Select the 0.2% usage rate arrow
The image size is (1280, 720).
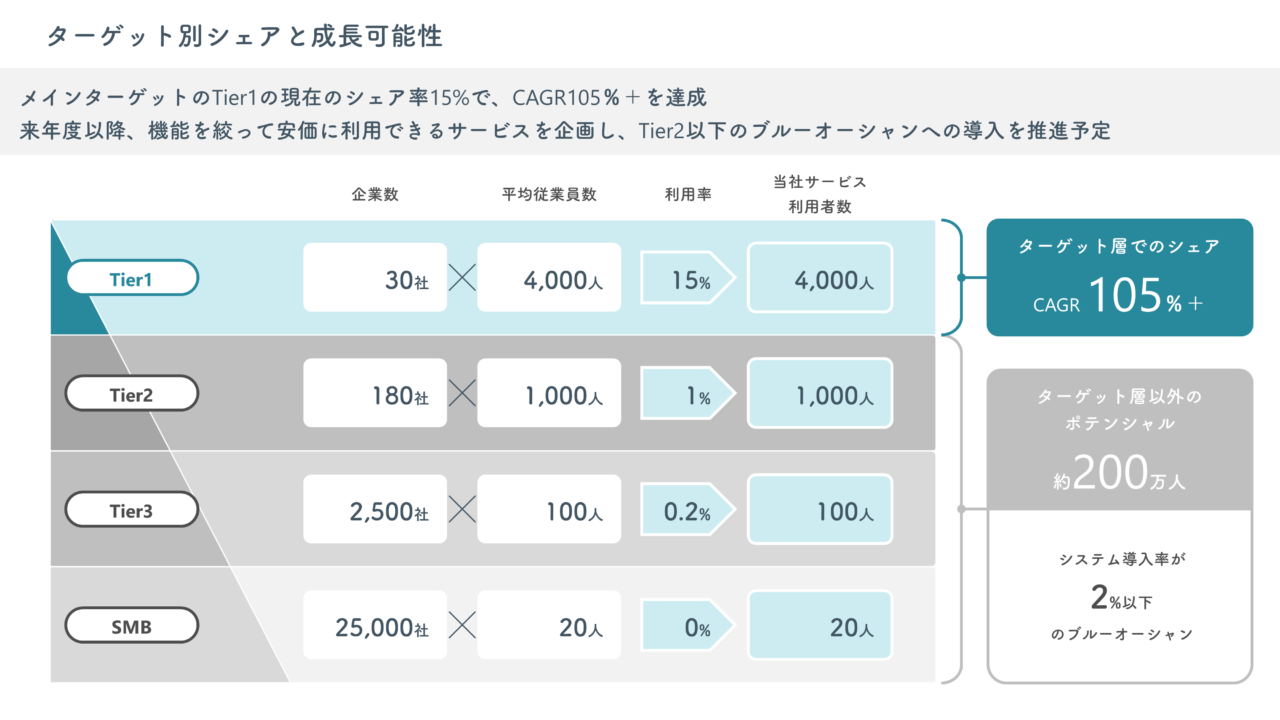click(x=688, y=510)
